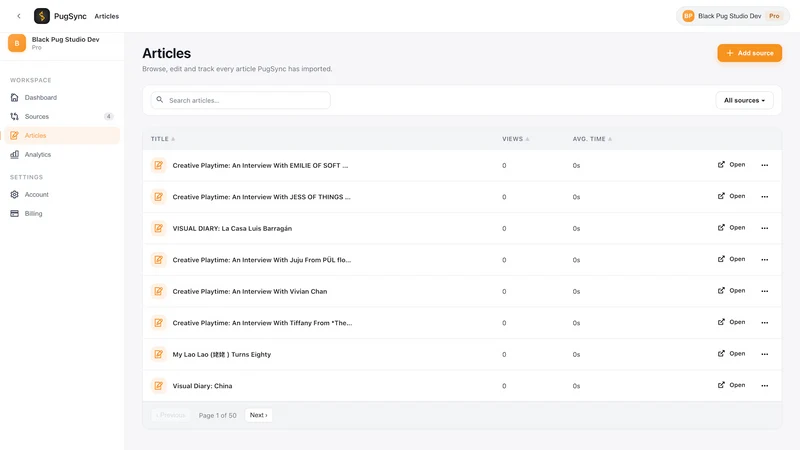Click article icon for JESS OF THINGS row
800x450 pixels.
tap(159, 197)
